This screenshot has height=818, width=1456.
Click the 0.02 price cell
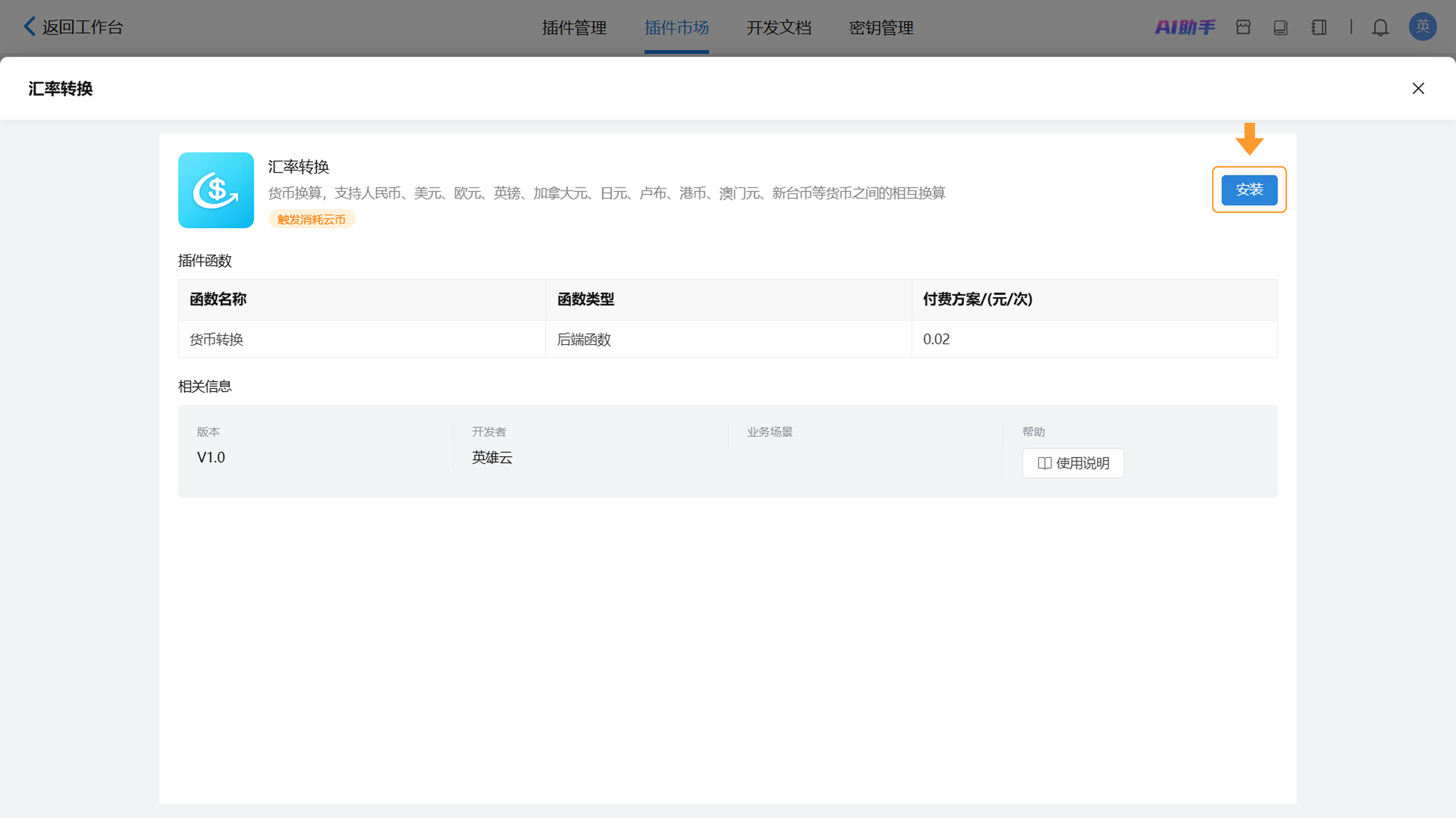click(x=1094, y=339)
